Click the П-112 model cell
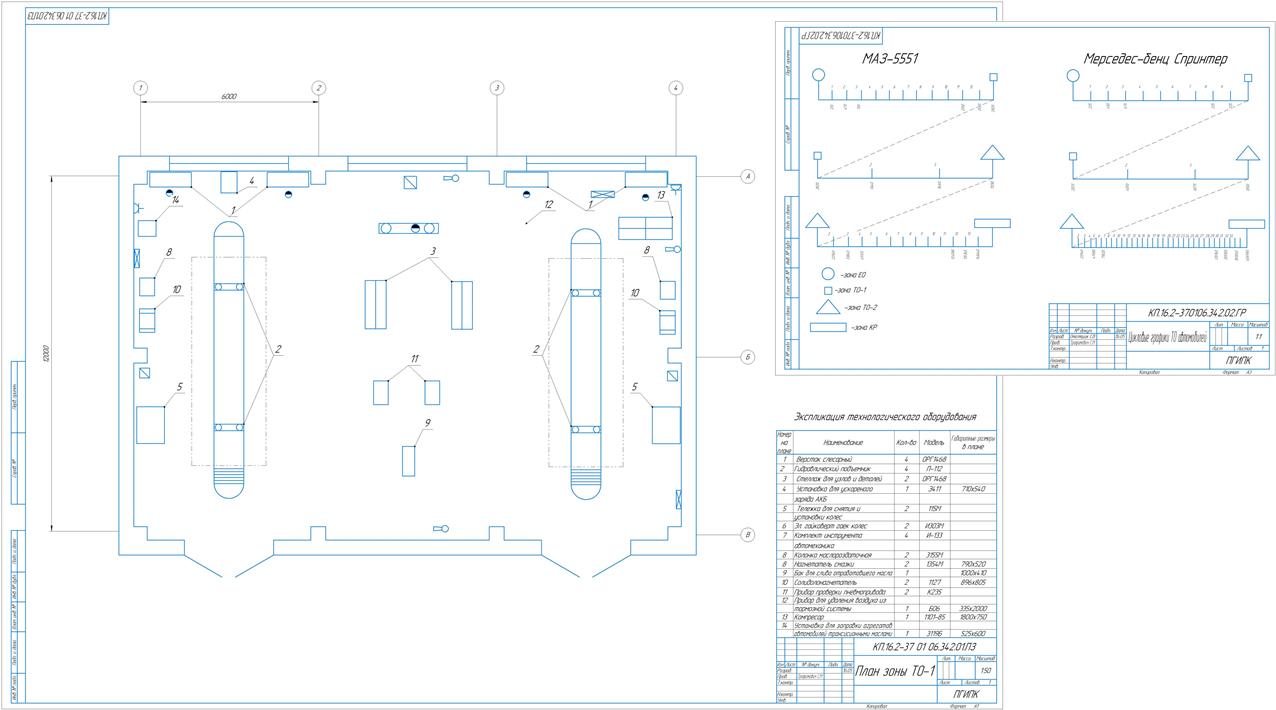The height and width of the screenshot is (710, 1276). click(x=934, y=468)
